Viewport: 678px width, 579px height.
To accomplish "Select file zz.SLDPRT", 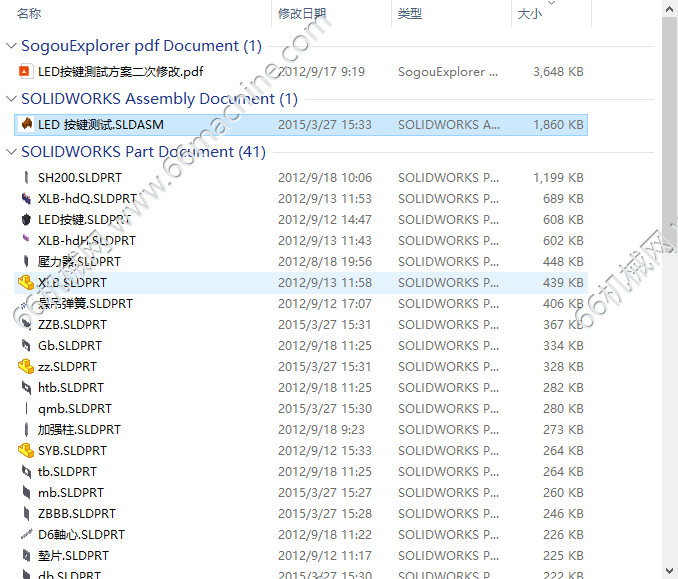I will 67,366.
